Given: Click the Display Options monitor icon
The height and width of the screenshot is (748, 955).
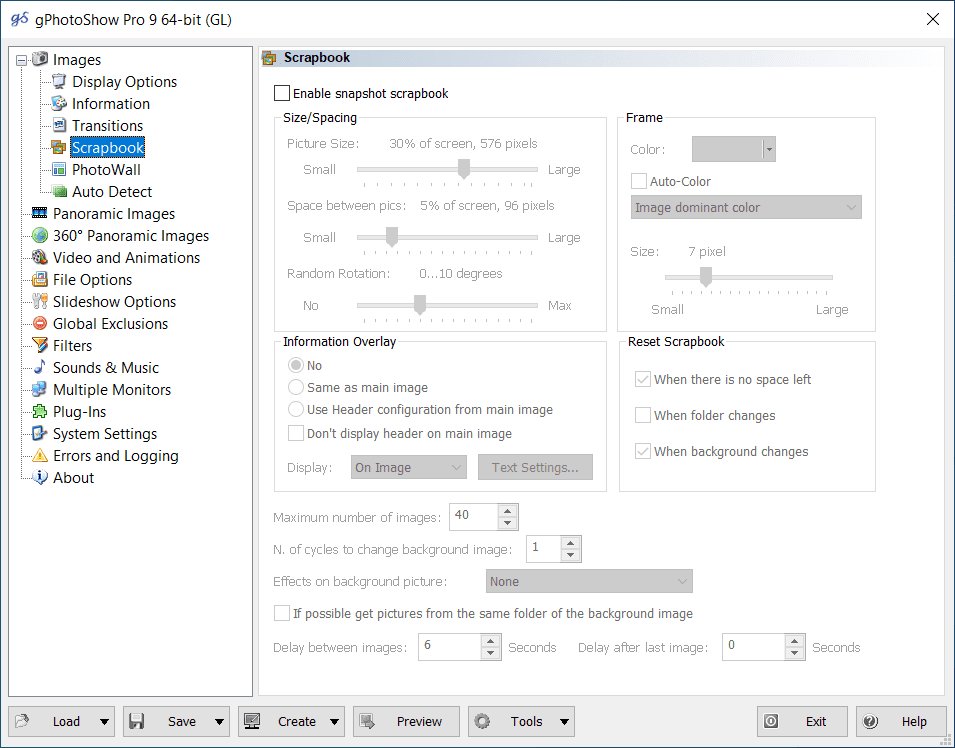Looking at the screenshot, I should coord(59,81).
